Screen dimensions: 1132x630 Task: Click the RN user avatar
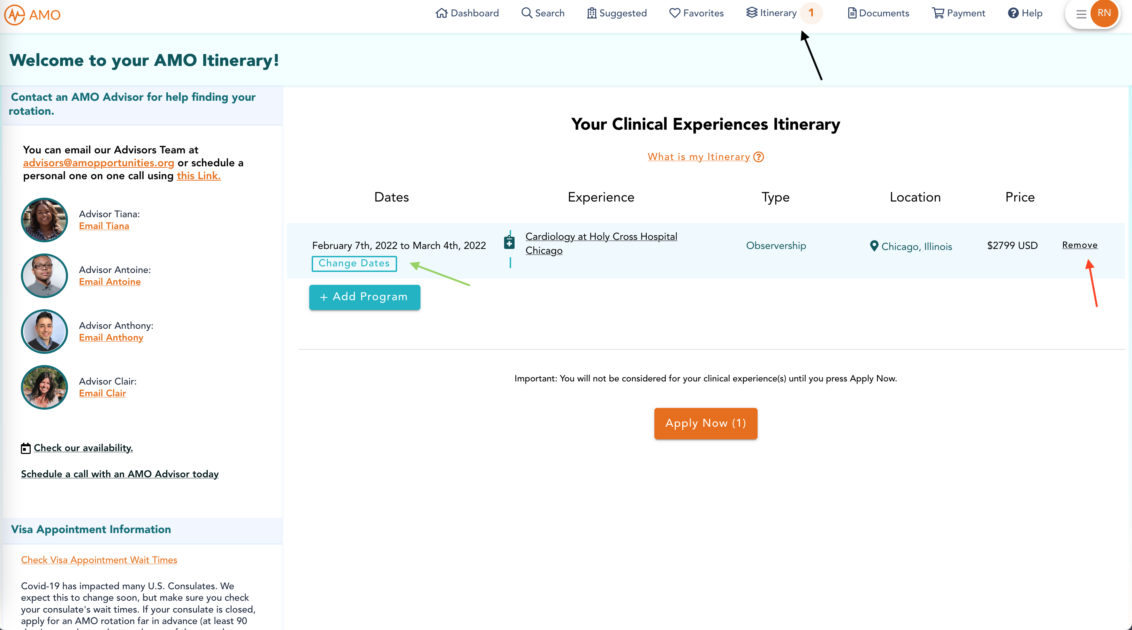(1104, 14)
